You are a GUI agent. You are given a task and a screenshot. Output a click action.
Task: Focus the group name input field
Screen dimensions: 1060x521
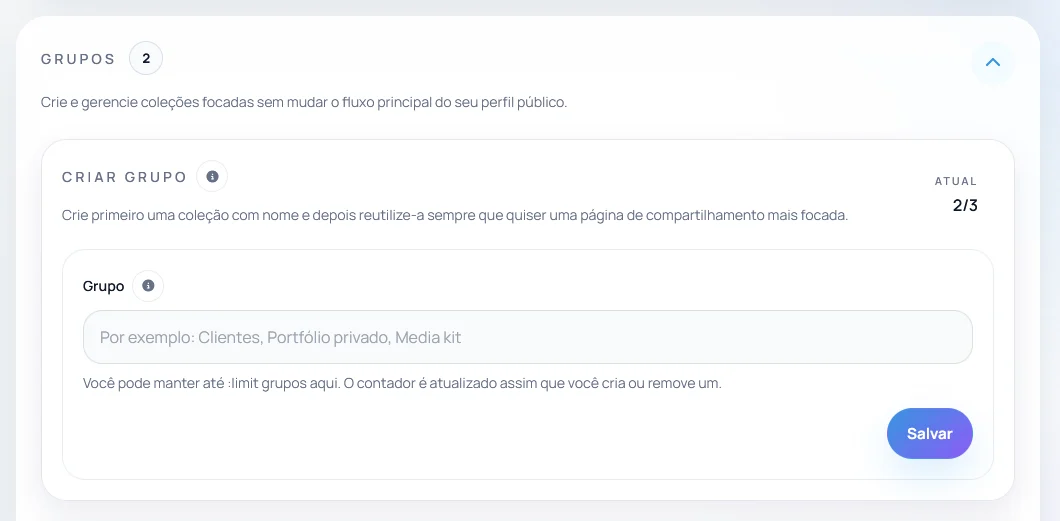pyautogui.click(x=527, y=337)
